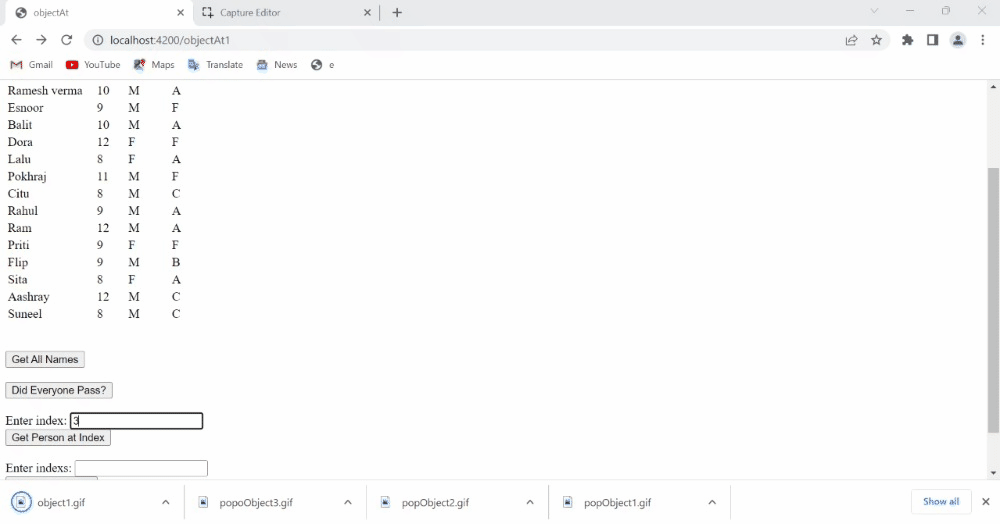Expand options for object1.gif download
This screenshot has height=524, width=1000.
click(x=166, y=502)
